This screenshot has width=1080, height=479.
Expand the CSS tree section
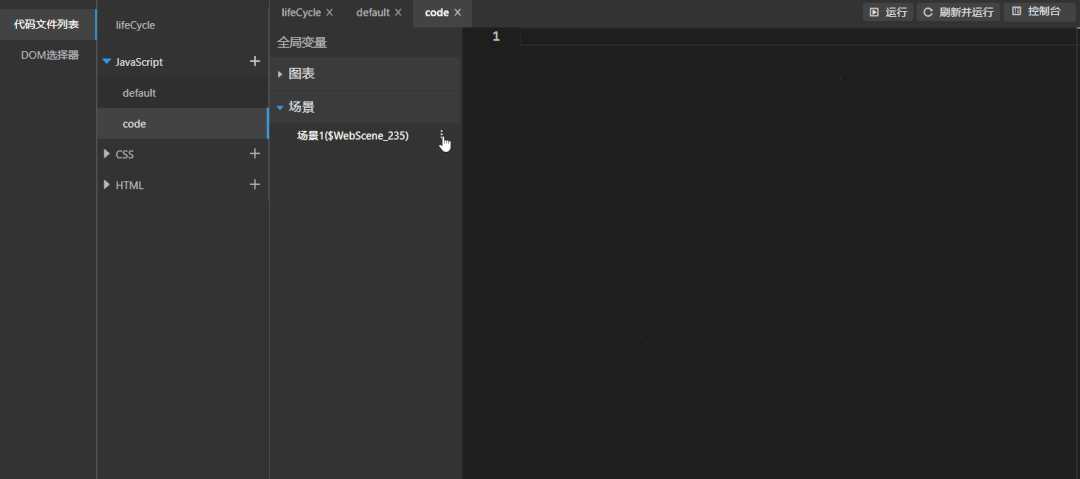[107, 154]
